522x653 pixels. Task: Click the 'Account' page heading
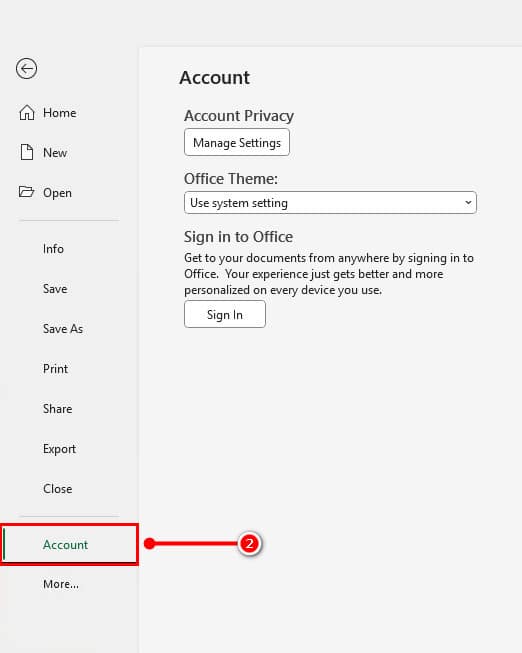click(x=215, y=77)
